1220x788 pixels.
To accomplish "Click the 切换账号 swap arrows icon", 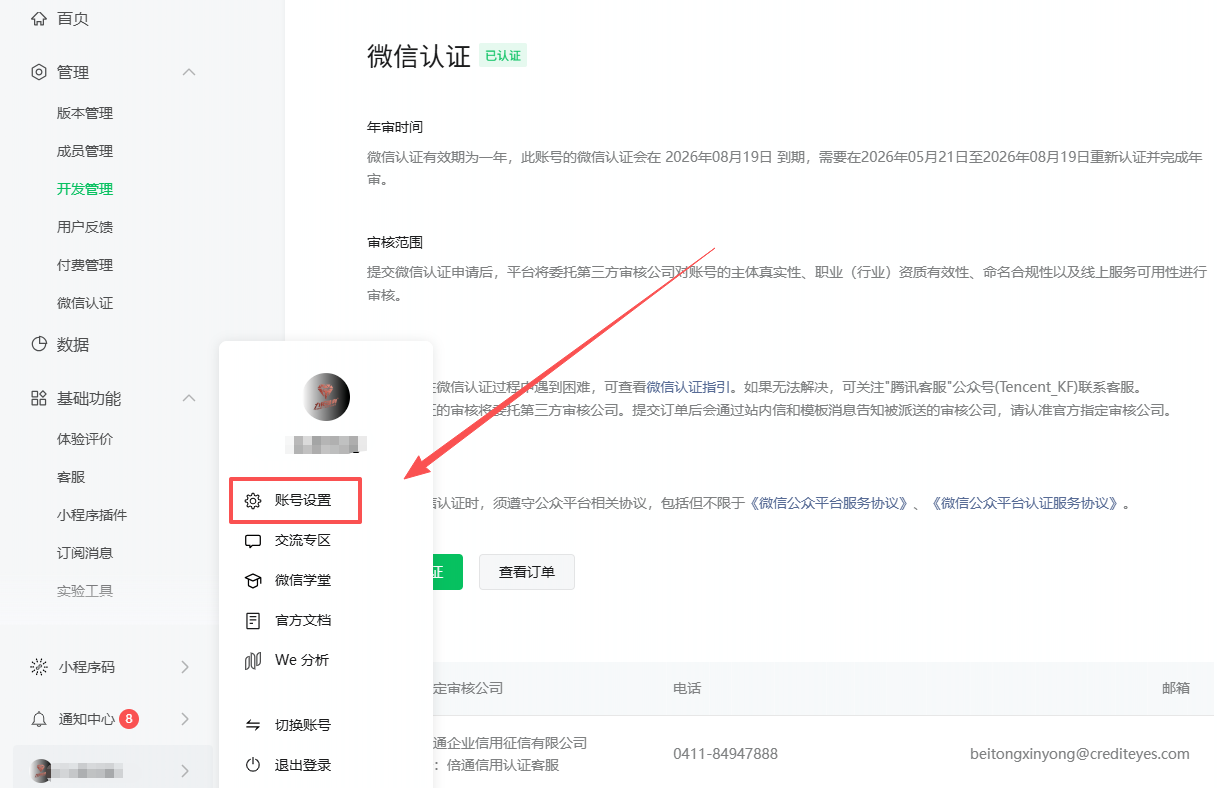I will pos(253,725).
